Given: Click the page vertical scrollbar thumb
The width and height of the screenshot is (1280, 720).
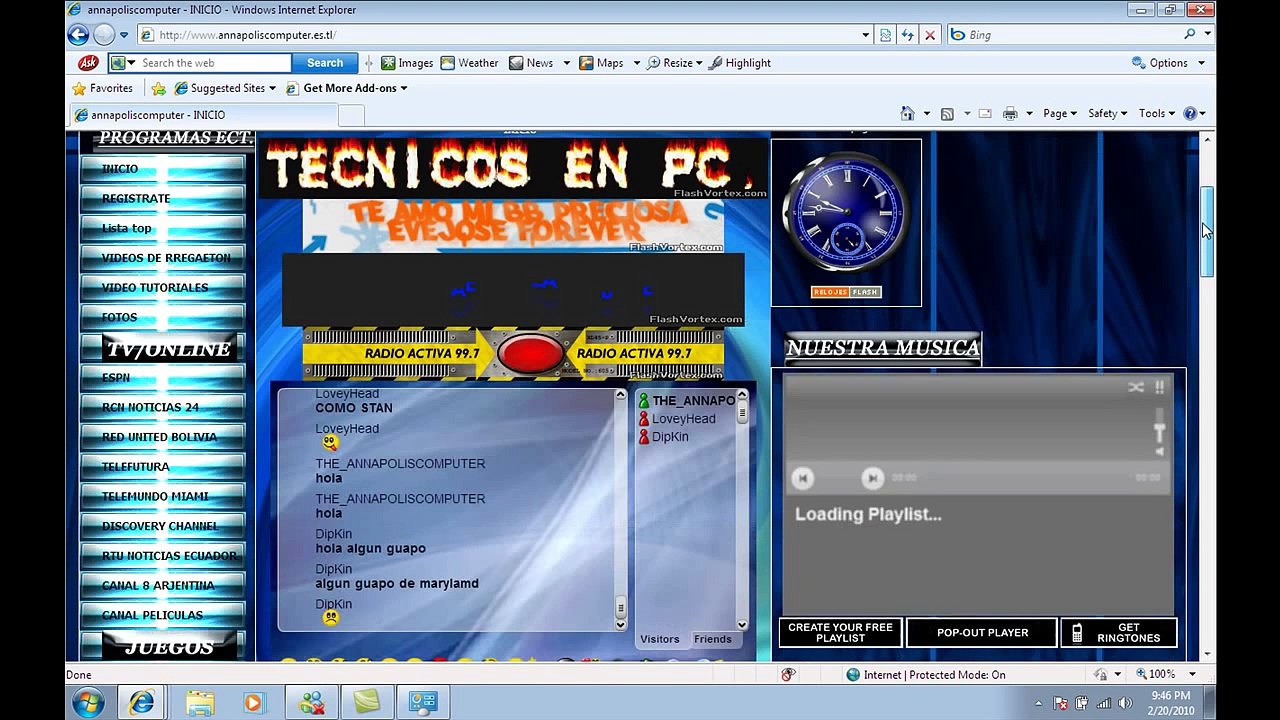Looking at the screenshot, I should (1207, 231).
